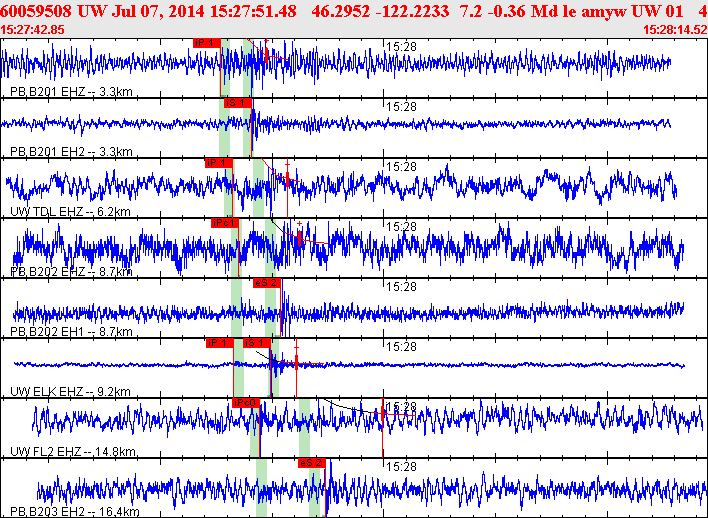Click the 15:28 time tick on PB.B202 EH1 trace
The width and height of the screenshot is (708, 518).
pyautogui.click(x=401, y=287)
